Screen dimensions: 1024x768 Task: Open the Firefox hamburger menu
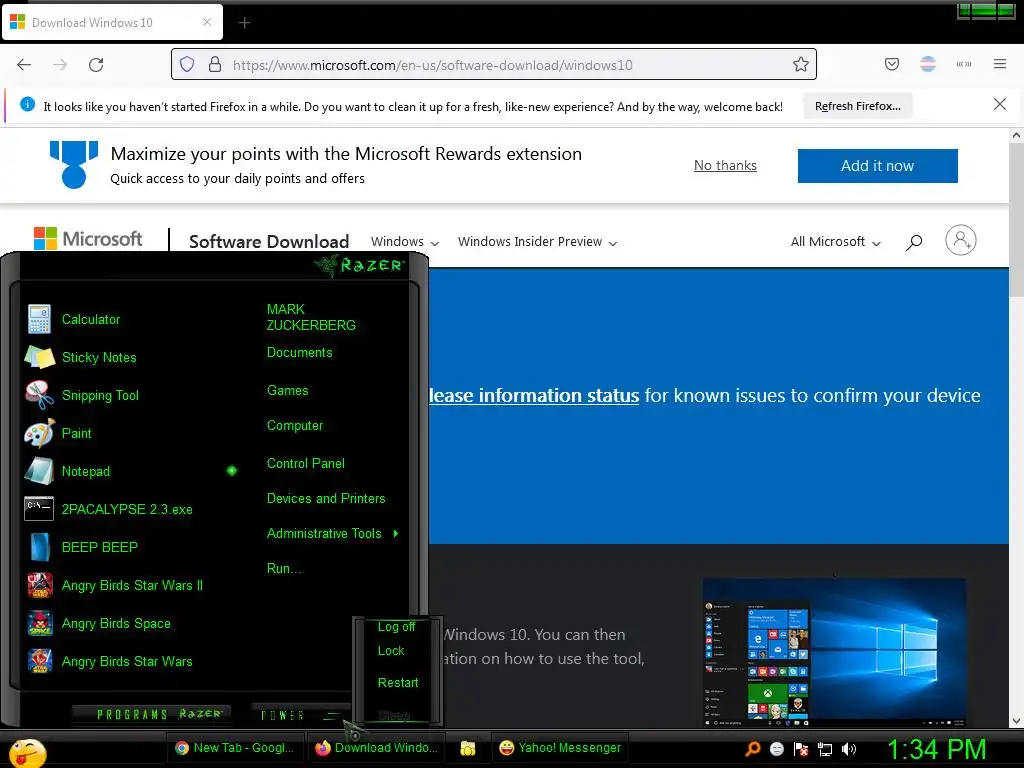pyautogui.click(x=999, y=64)
